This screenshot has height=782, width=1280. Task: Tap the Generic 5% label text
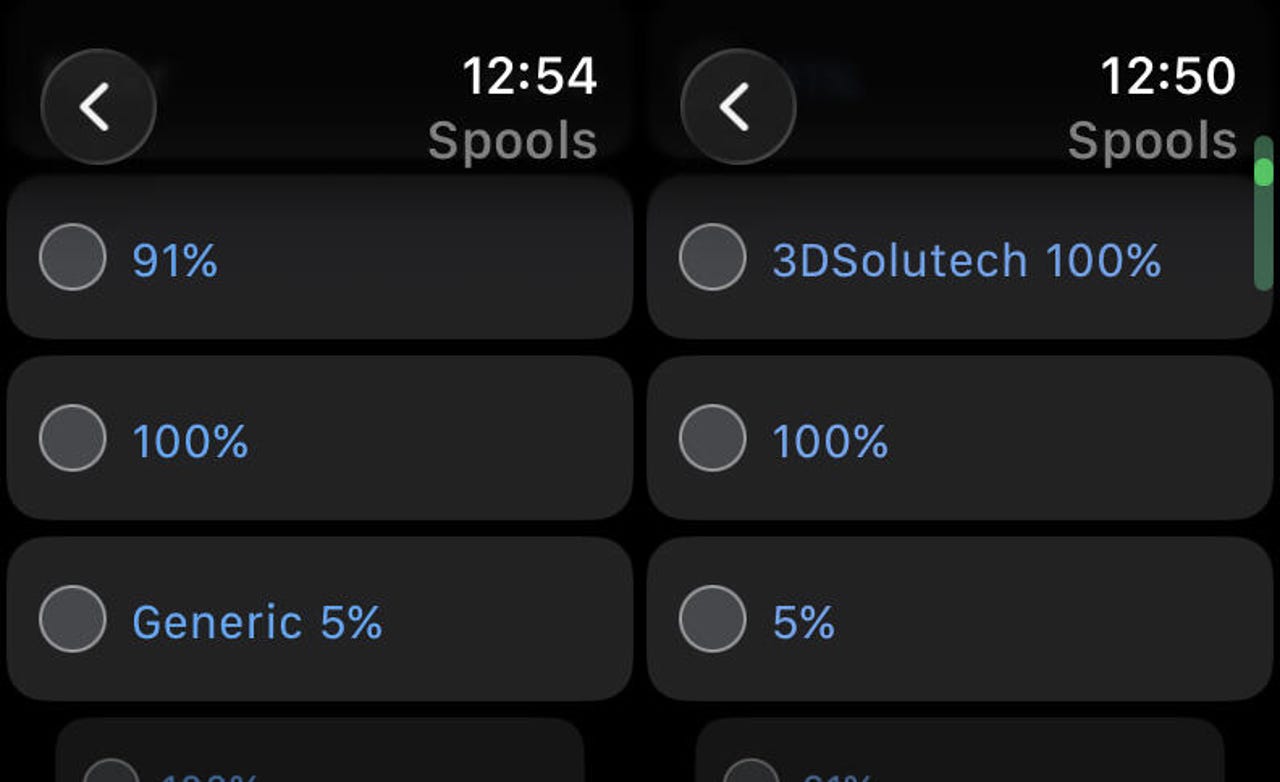click(x=257, y=623)
